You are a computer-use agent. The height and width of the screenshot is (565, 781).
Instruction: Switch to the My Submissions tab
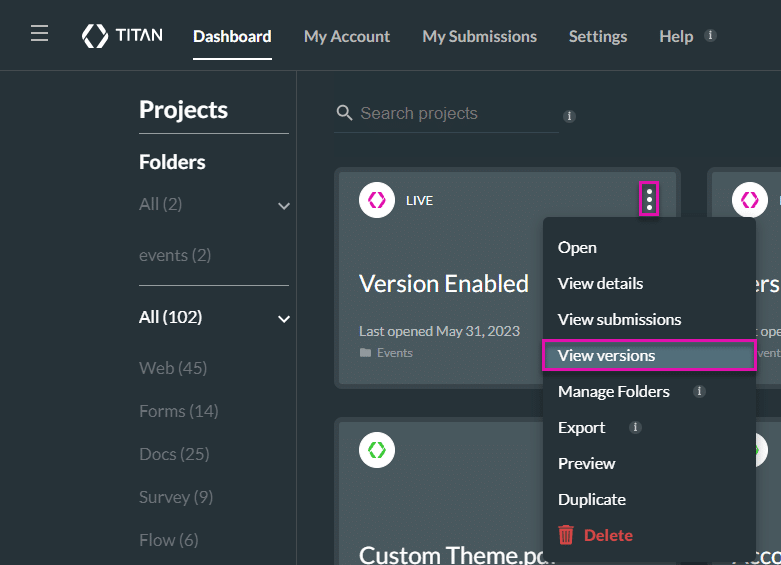(x=479, y=36)
